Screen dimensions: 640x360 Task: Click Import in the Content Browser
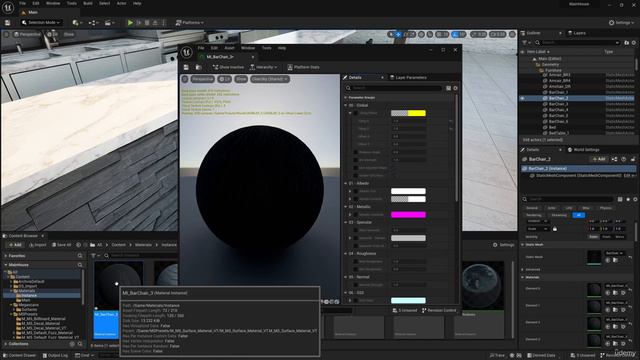(38, 245)
